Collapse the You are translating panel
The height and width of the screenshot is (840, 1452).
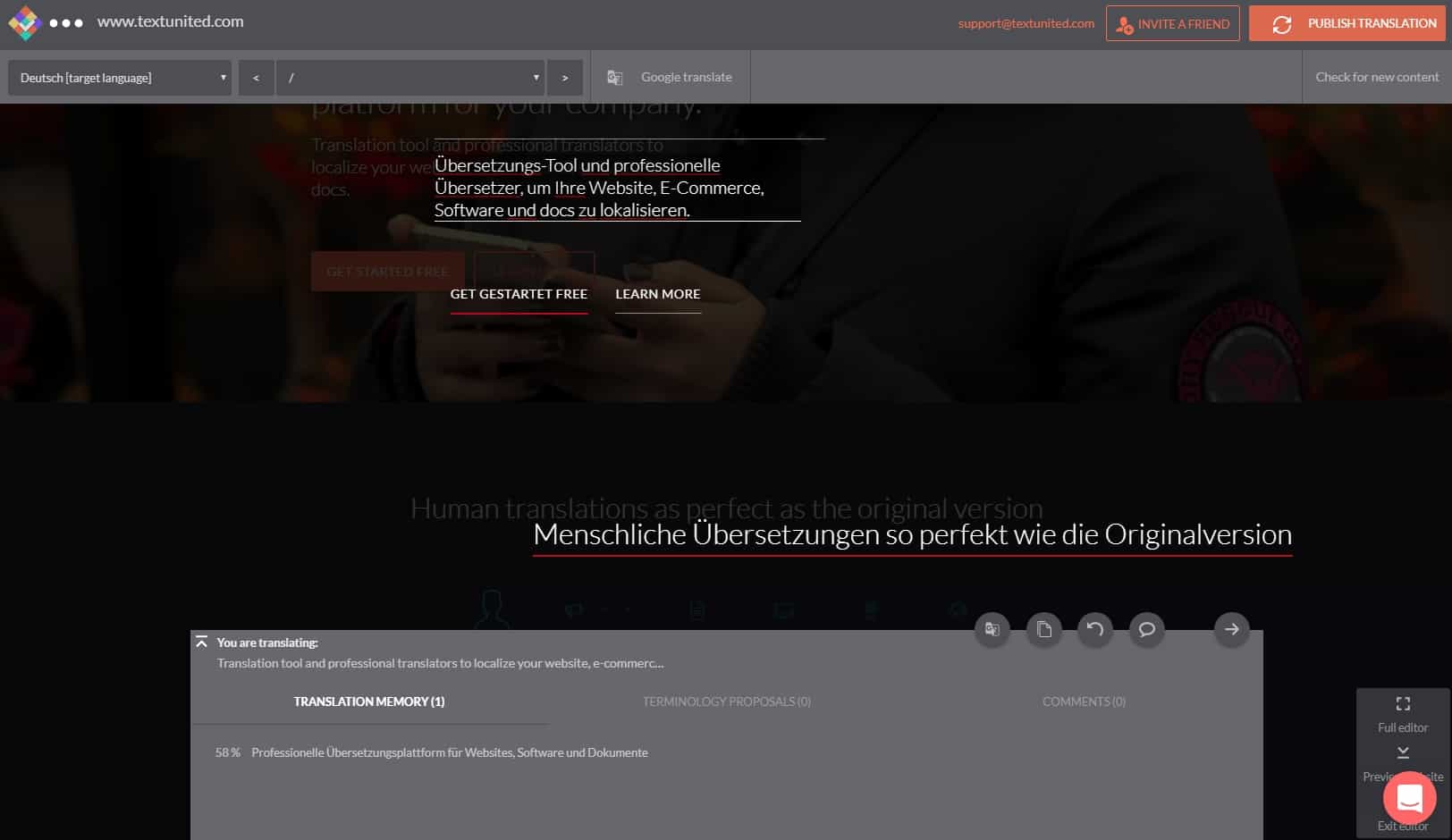point(202,643)
